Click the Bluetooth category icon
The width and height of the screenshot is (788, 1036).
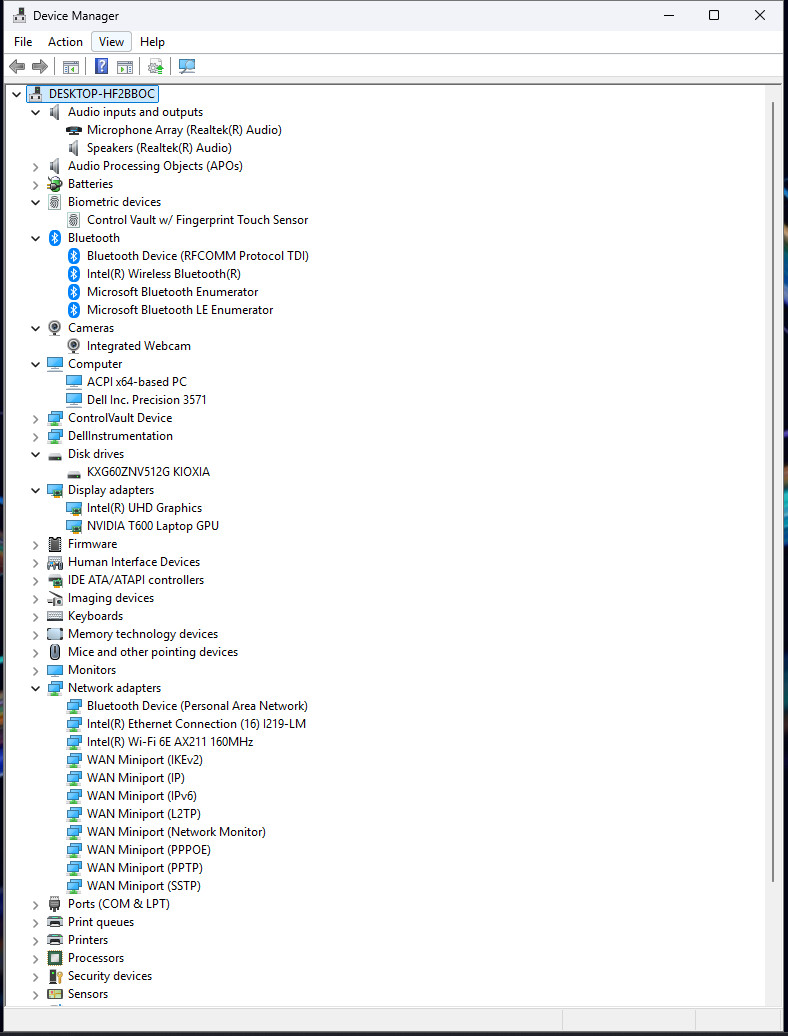point(55,238)
